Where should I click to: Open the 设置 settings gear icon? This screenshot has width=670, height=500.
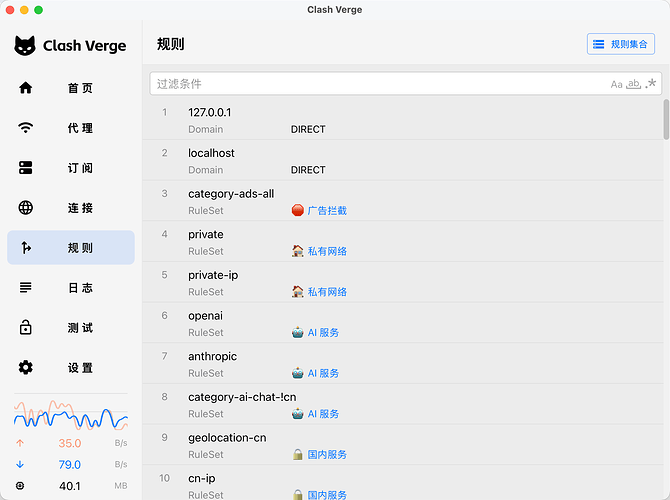(26, 367)
